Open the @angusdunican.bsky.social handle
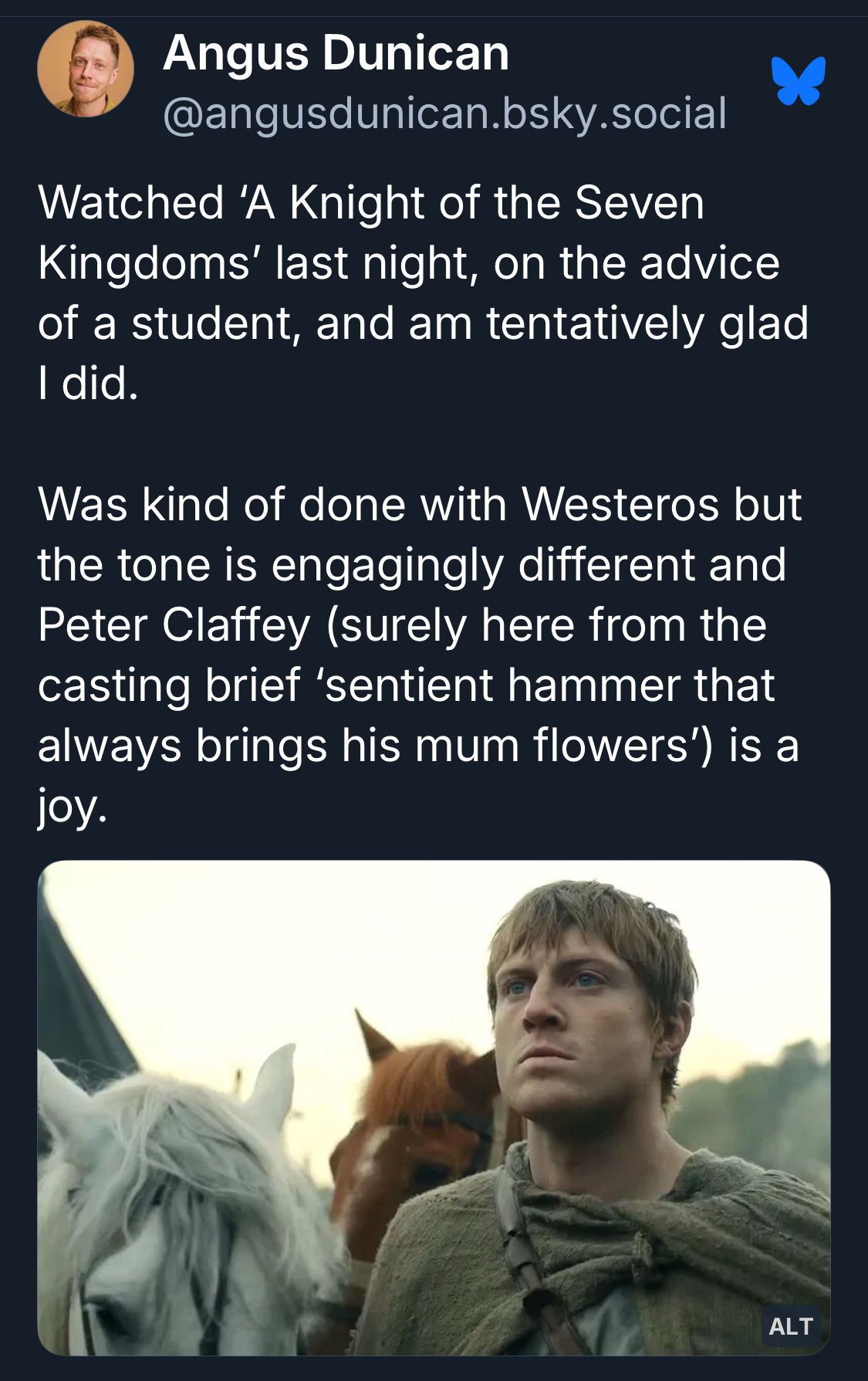This screenshot has height=1381, width=868. [444, 113]
